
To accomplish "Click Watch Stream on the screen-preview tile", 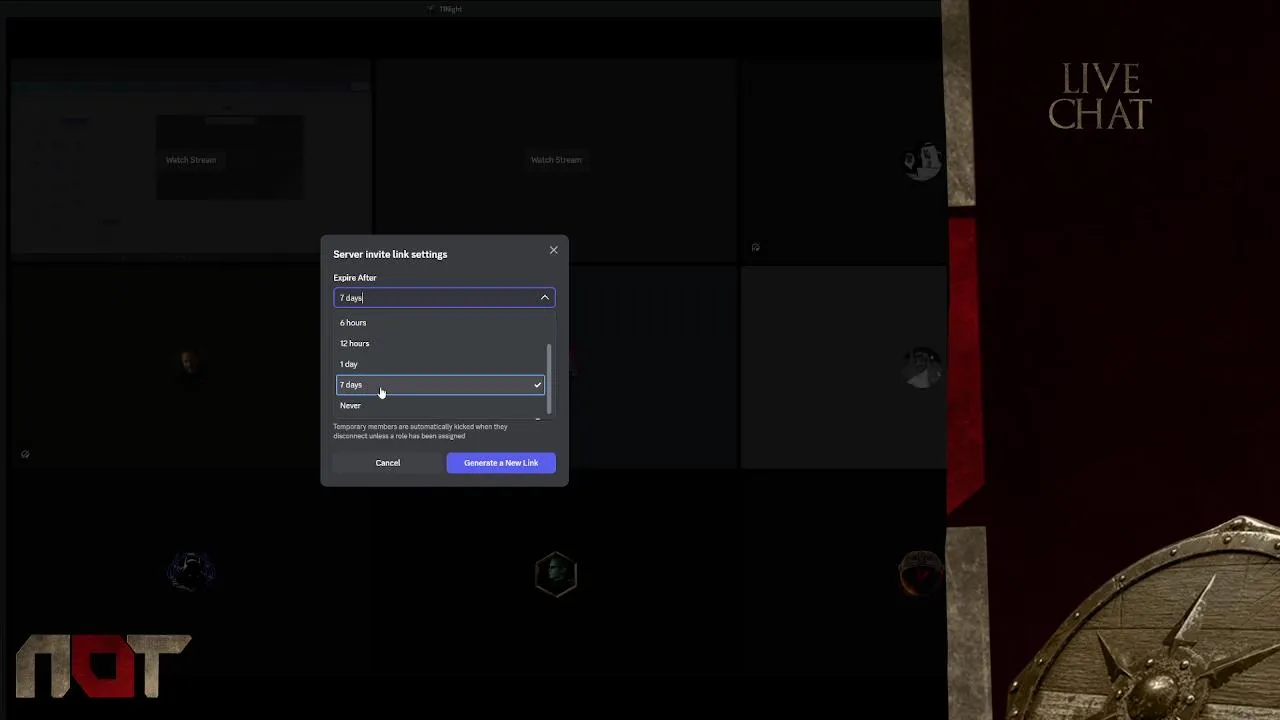I will 191,160.
